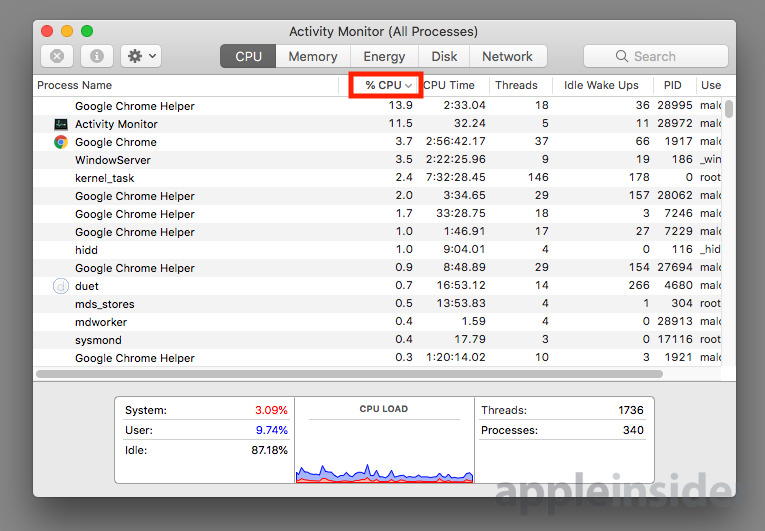Screen dimensions: 765x531
Task: Focus the Search field
Action: 656,56
